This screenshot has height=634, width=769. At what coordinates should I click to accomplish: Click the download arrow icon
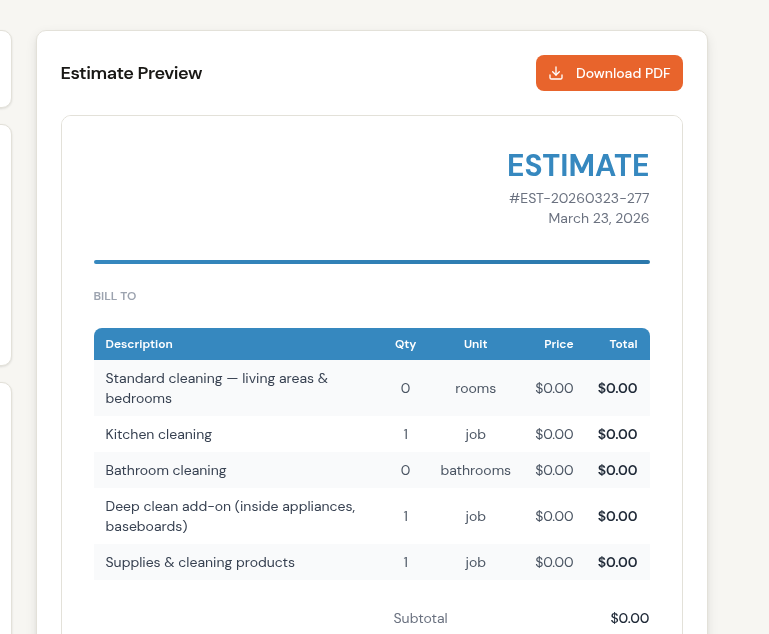[556, 73]
